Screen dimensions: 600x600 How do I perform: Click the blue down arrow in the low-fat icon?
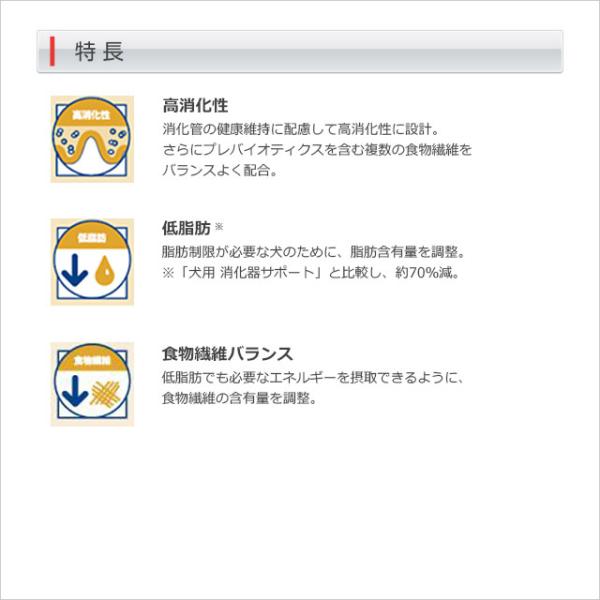[75, 270]
